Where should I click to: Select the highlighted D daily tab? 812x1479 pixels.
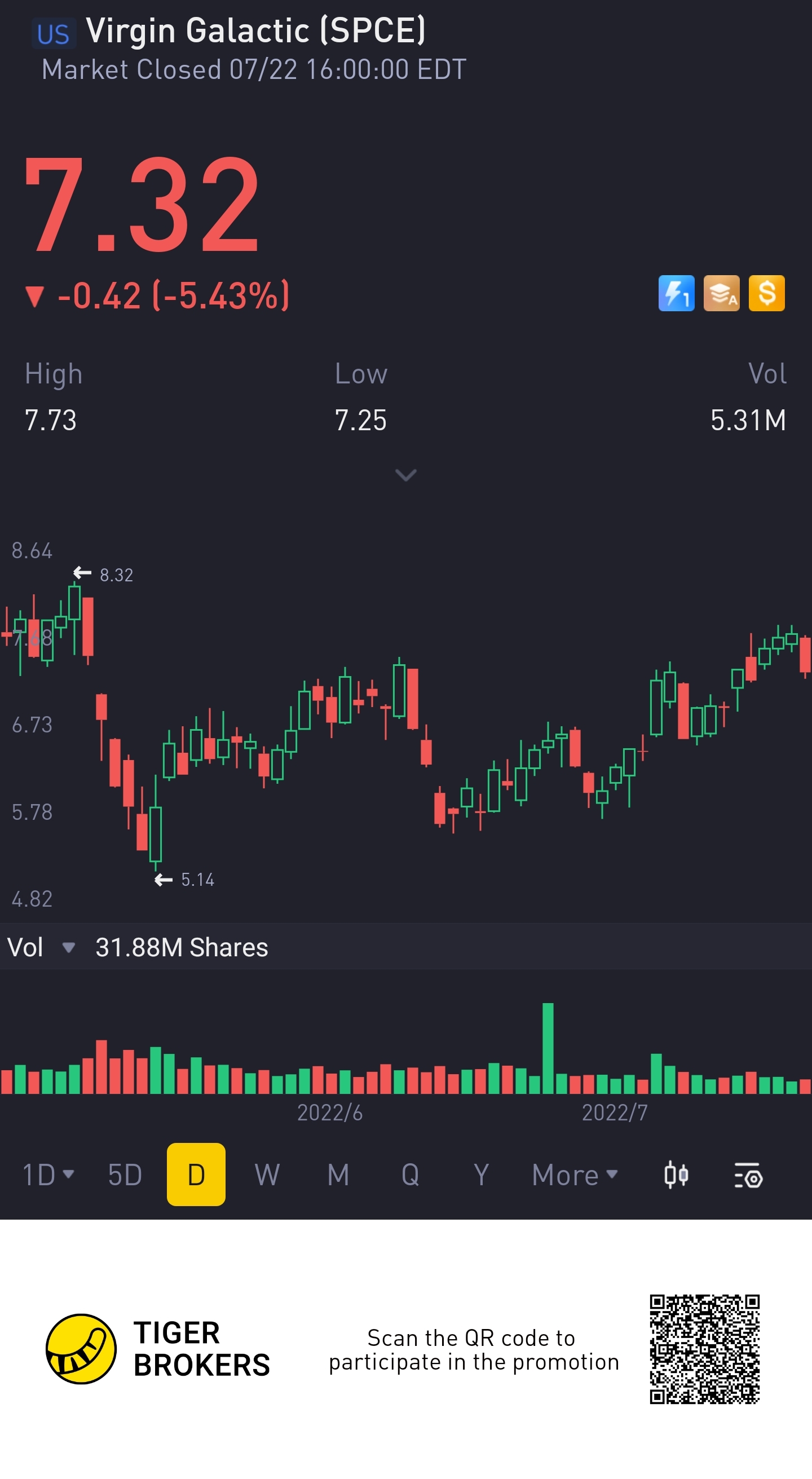pyautogui.click(x=196, y=1175)
